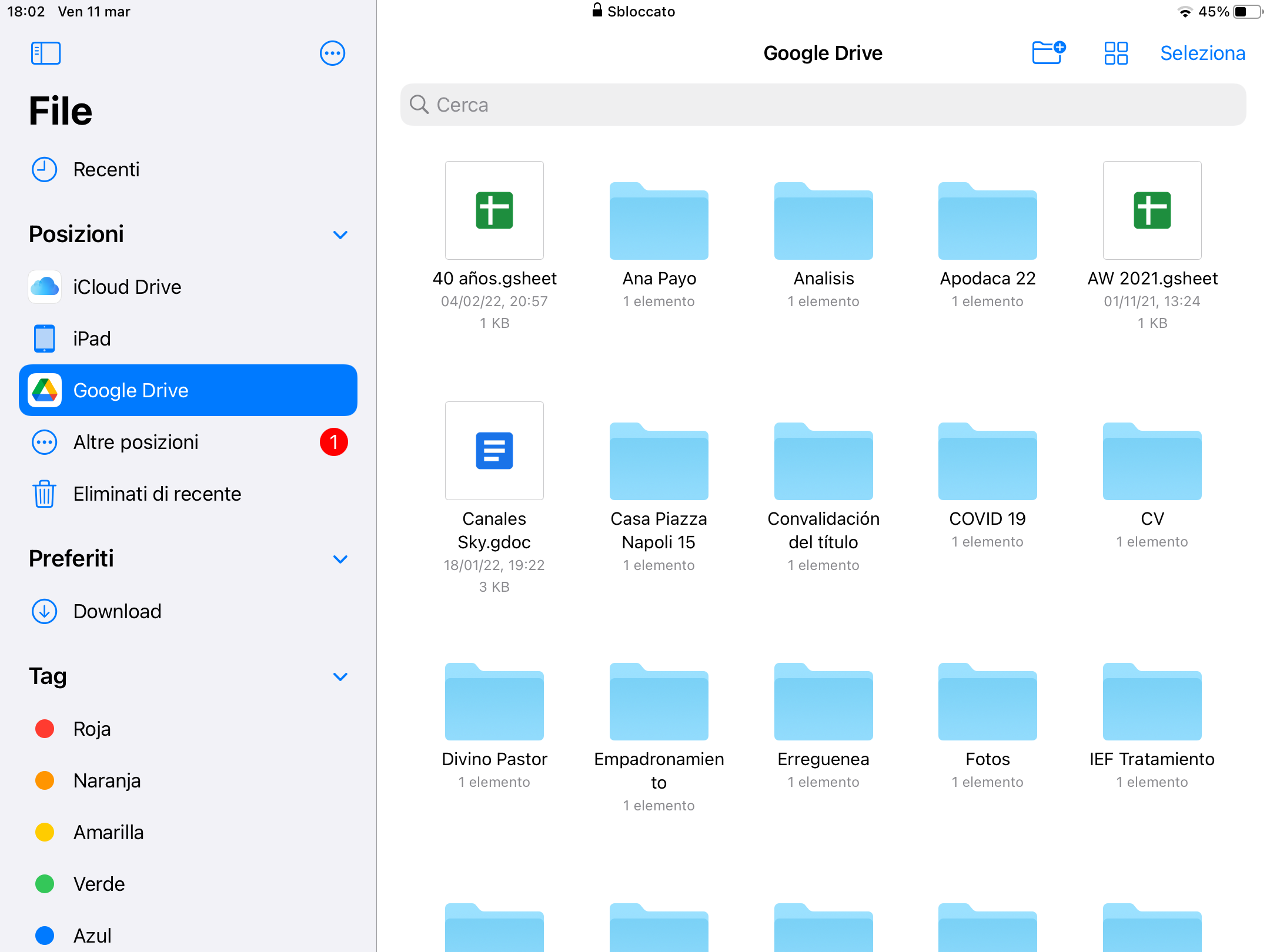Collapse the Preferiti section

(340, 559)
